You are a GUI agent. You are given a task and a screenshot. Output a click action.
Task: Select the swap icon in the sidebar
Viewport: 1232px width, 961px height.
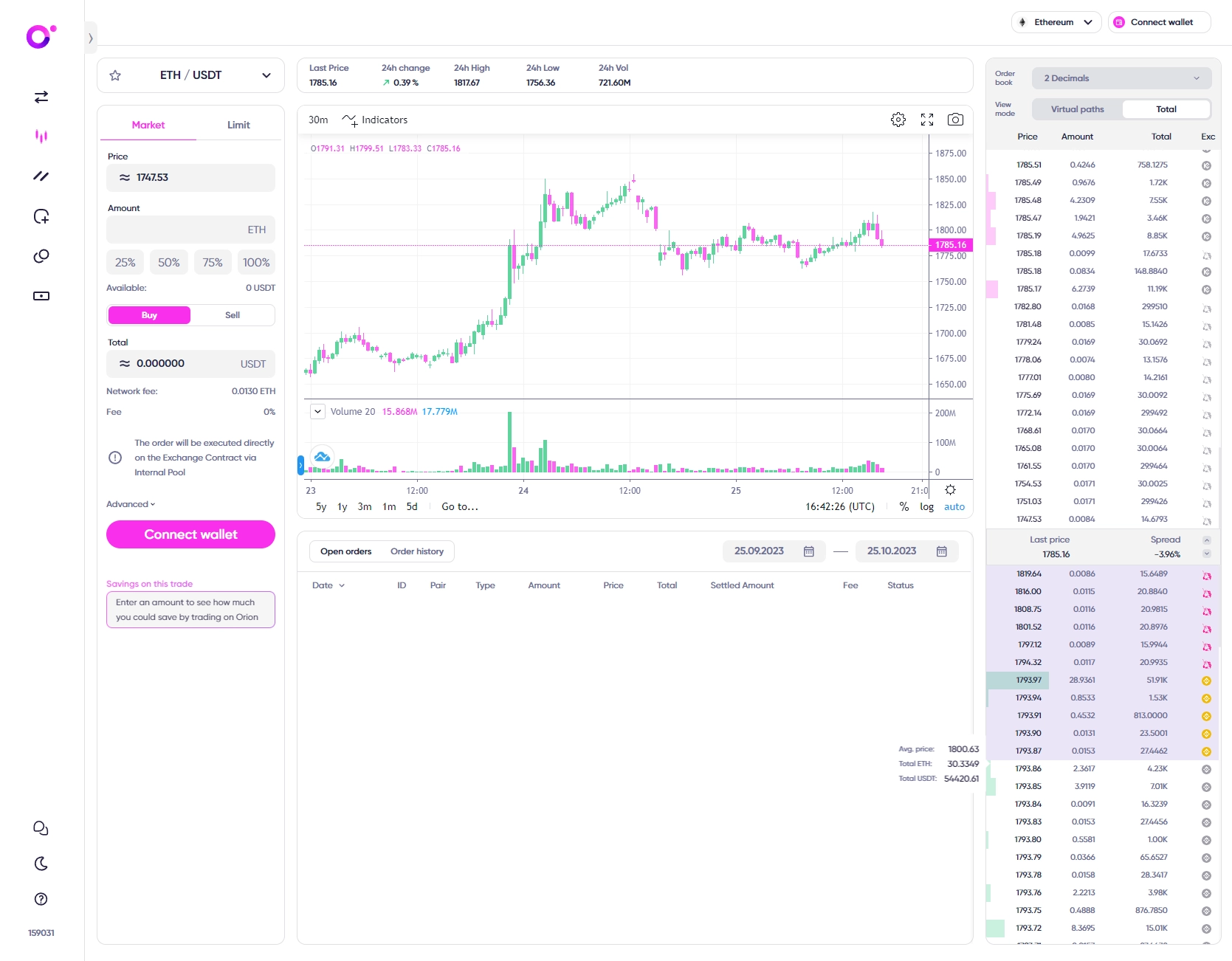[41, 97]
